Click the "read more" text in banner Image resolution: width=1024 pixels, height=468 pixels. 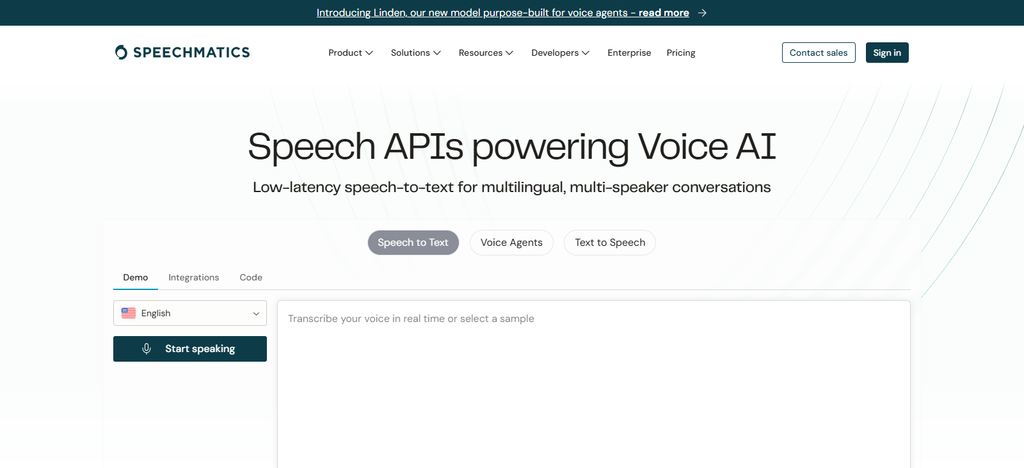[x=664, y=12]
